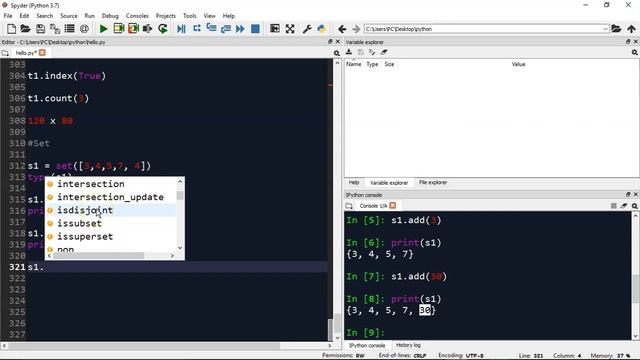Open the Edit menu
Screen dimensions: 640x360
24,16
